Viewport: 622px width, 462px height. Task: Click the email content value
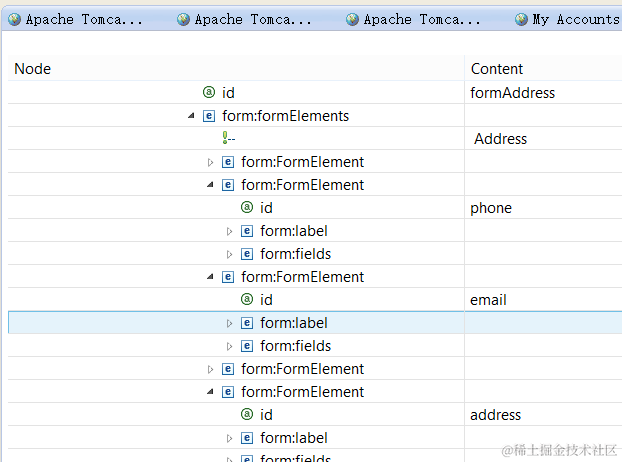pyautogui.click(x=488, y=300)
